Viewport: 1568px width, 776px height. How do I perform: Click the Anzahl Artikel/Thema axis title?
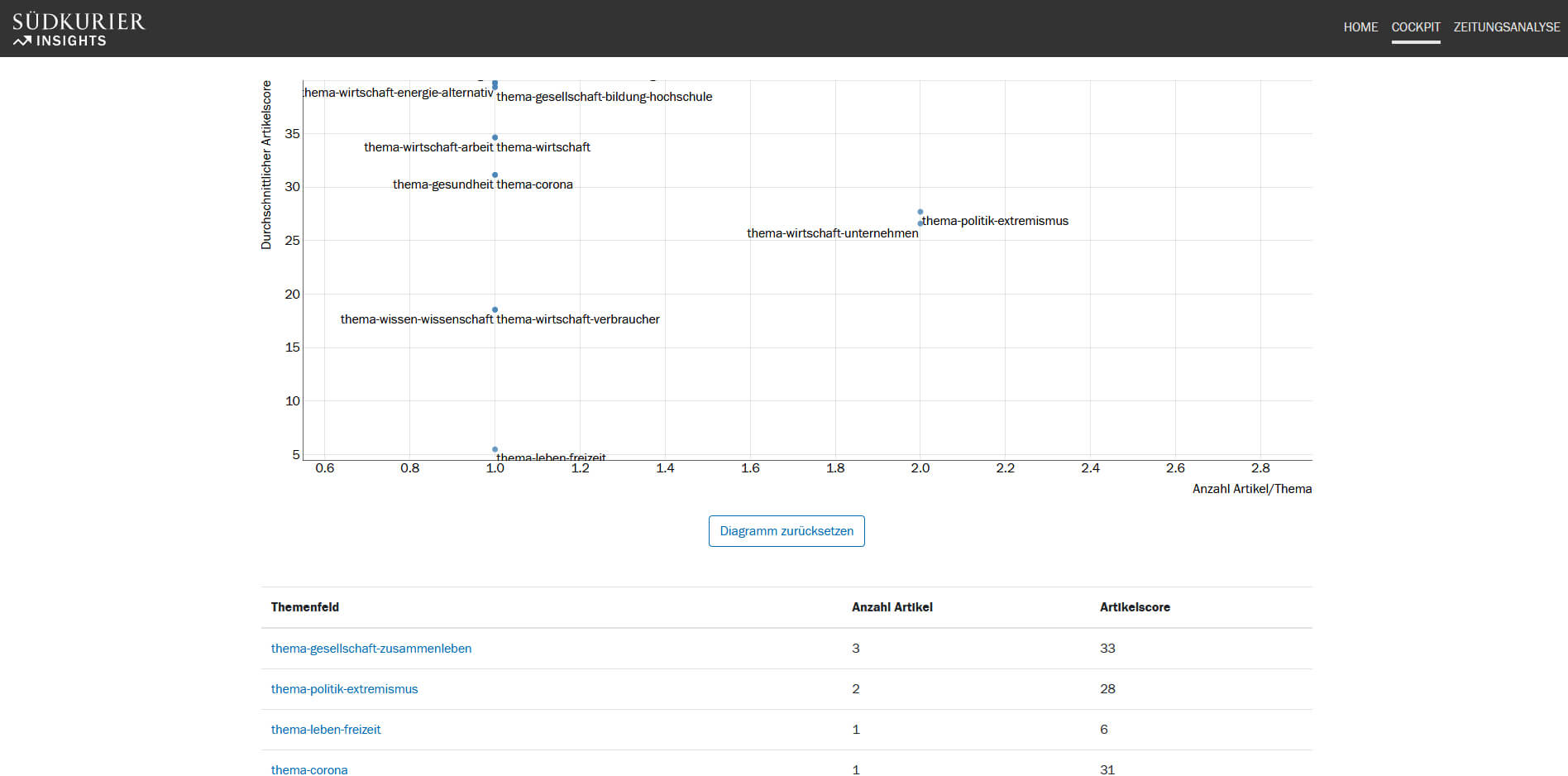pos(1252,489)
